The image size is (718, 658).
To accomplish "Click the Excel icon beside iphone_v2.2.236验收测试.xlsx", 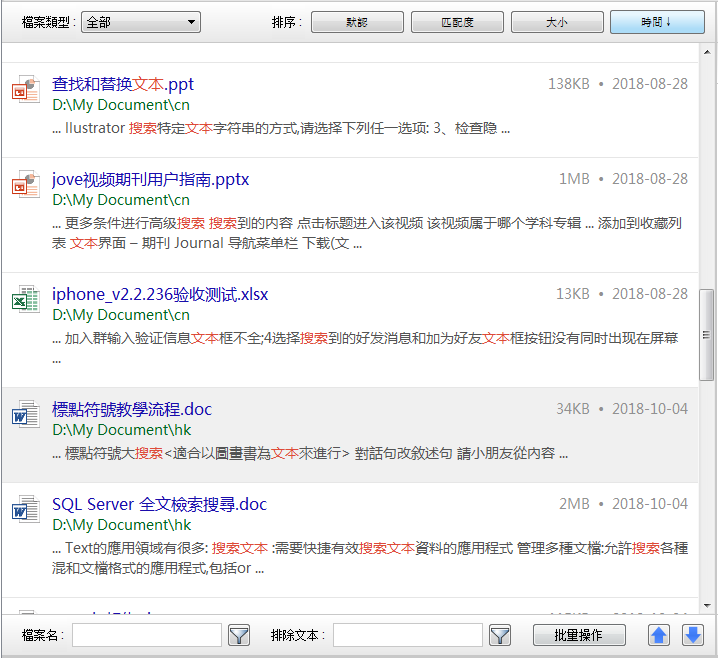I will [x=25, y=300].
